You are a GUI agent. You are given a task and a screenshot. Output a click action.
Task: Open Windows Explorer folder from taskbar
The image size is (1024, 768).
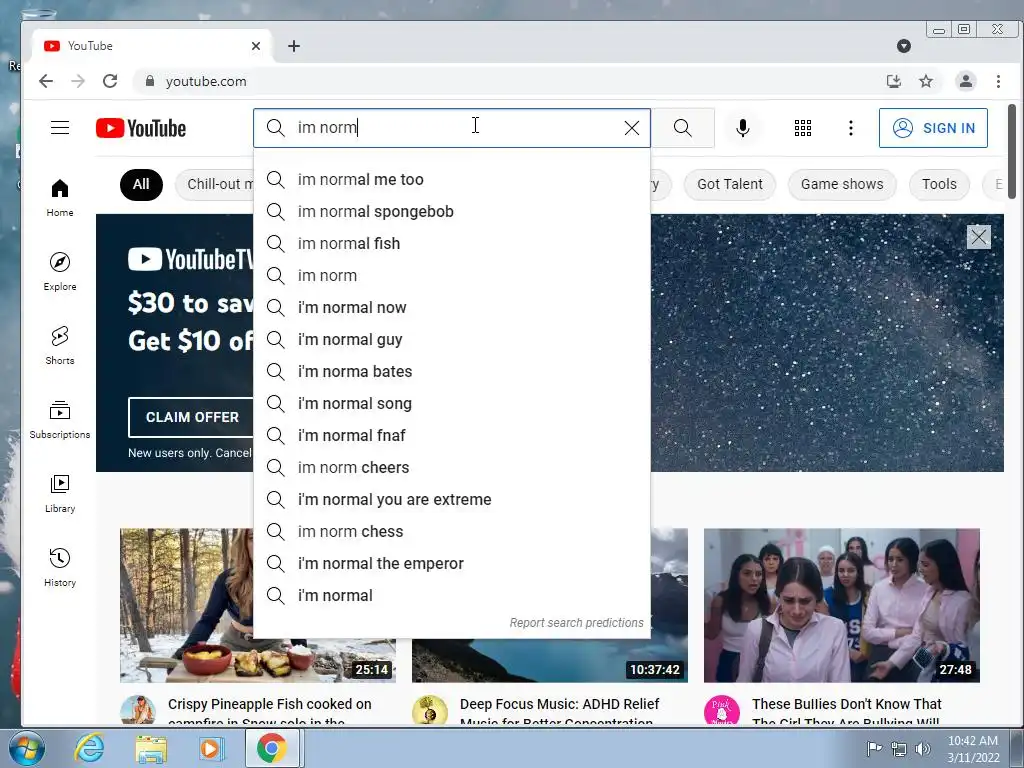[150, 748]
